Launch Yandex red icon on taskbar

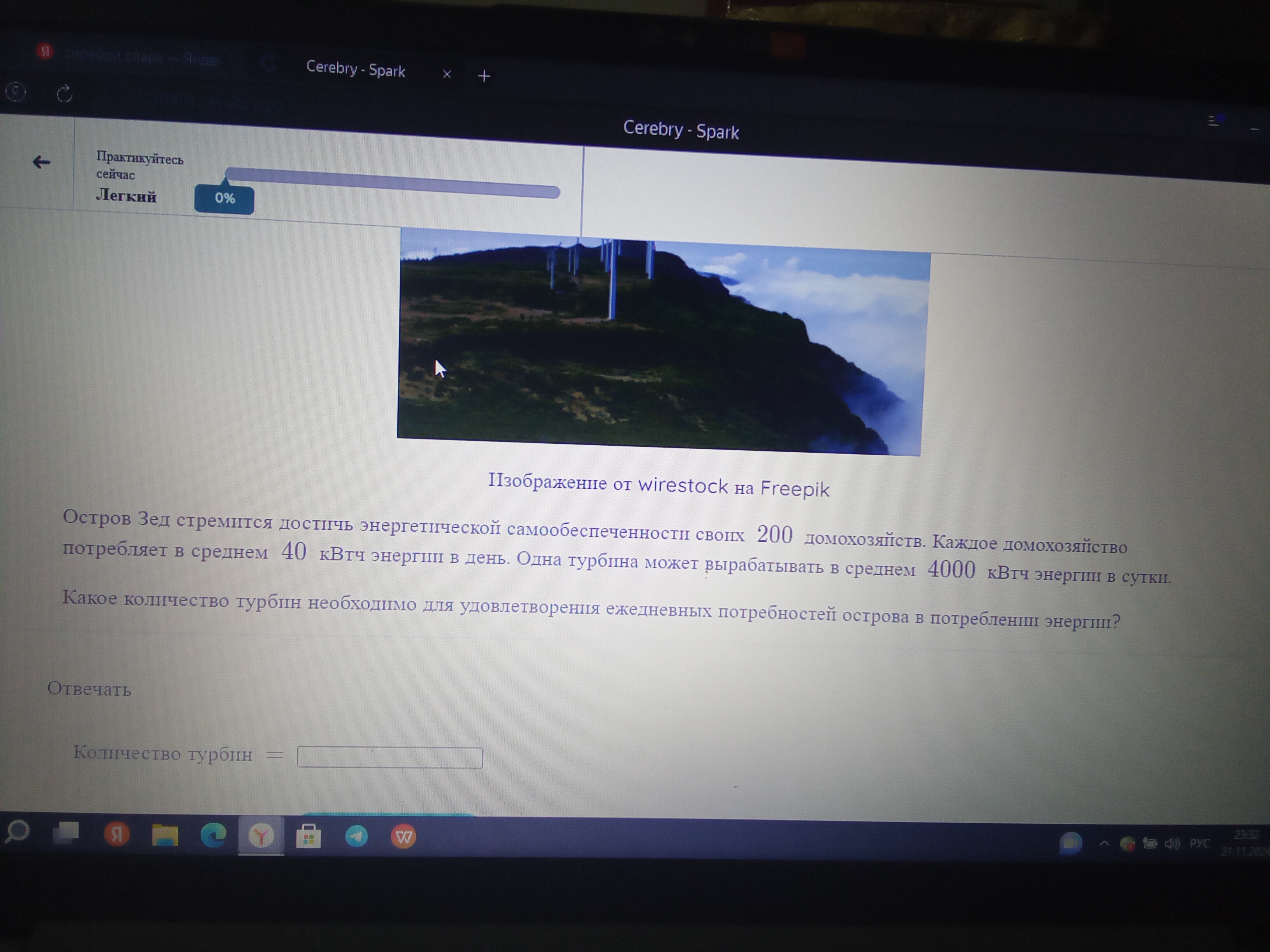pyautogui.click(x=117, y=834)
